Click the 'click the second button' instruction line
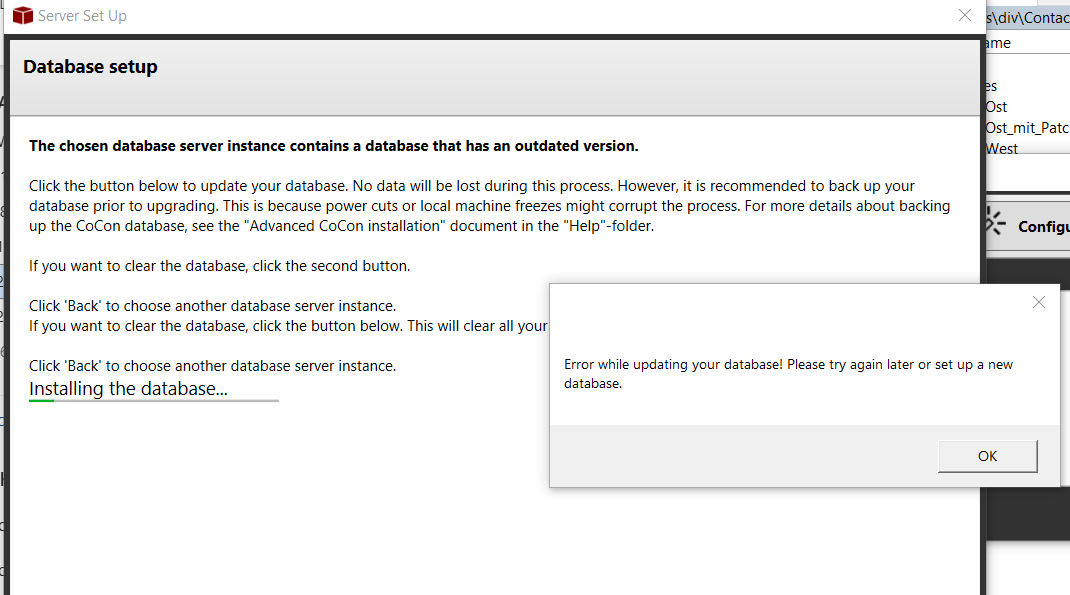This screenshot has height=595, width=1070. point(219,266)
